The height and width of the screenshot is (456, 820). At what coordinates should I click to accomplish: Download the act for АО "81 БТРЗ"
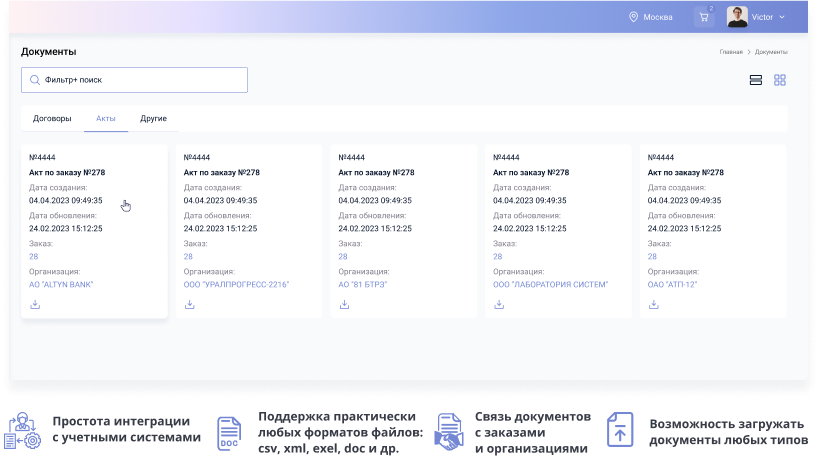344,304
